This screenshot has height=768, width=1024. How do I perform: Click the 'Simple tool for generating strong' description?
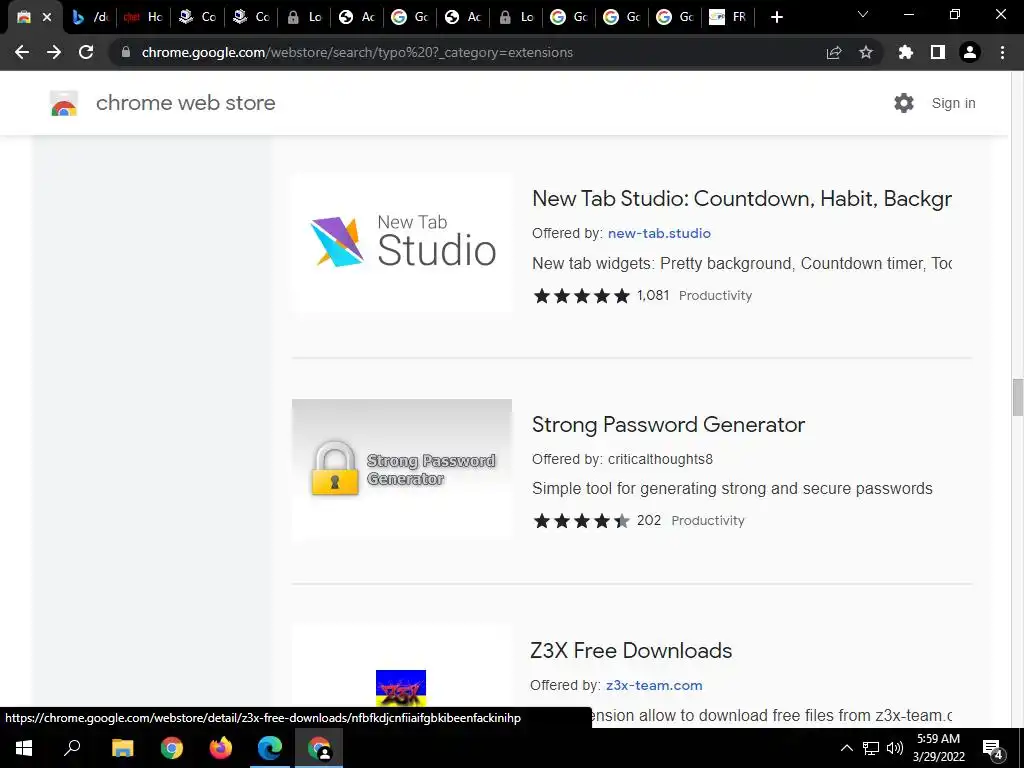coord(732,488)
